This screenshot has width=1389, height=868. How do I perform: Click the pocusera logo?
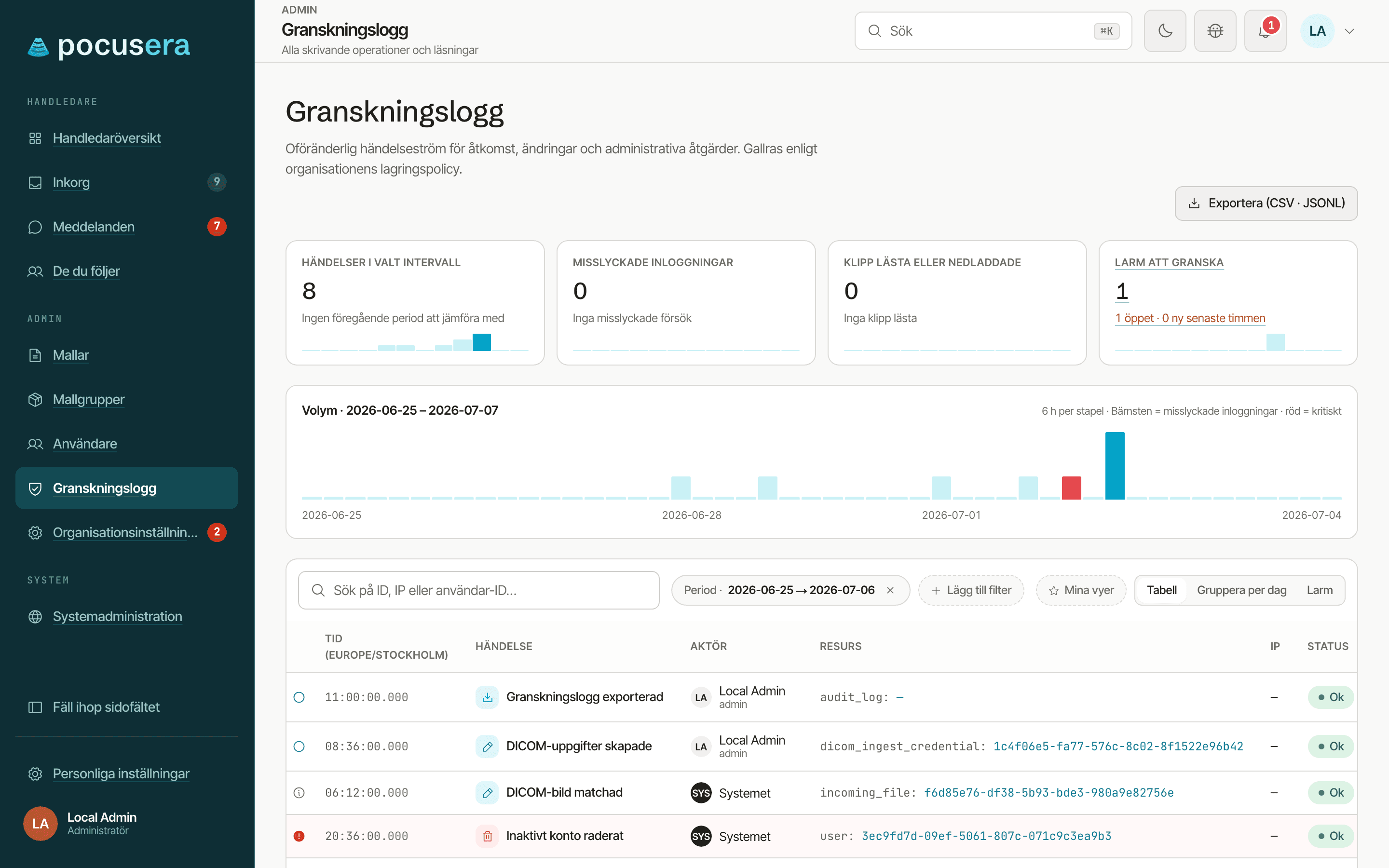pyautogui.click(x=109, y=45)
